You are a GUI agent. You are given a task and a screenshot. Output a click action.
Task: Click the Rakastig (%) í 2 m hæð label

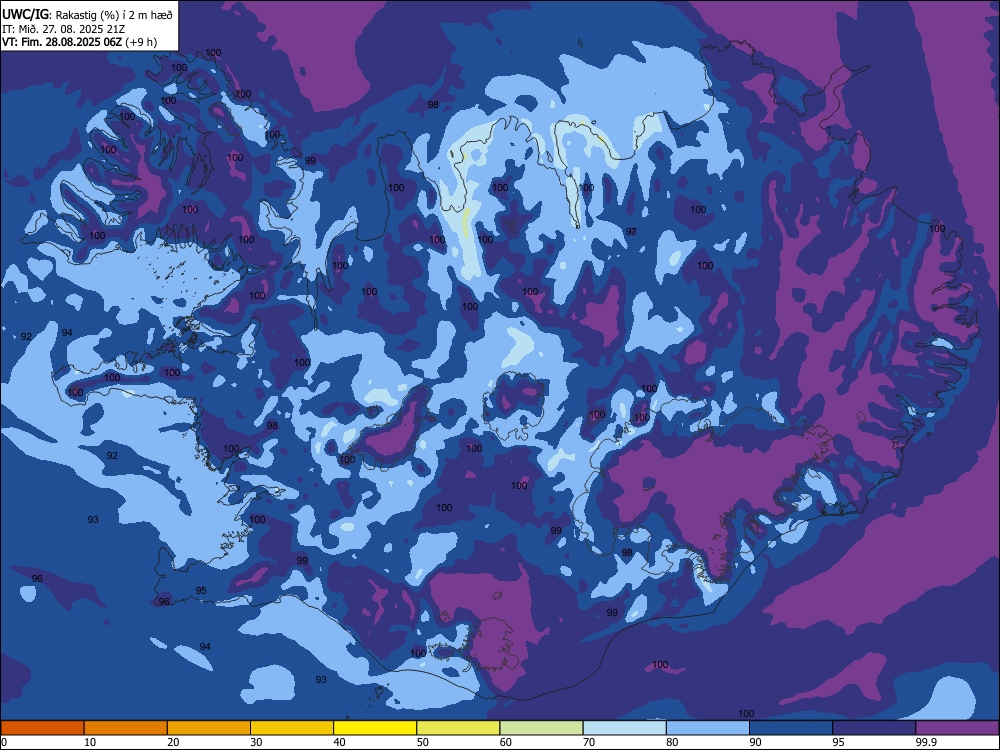coord(114,15)
